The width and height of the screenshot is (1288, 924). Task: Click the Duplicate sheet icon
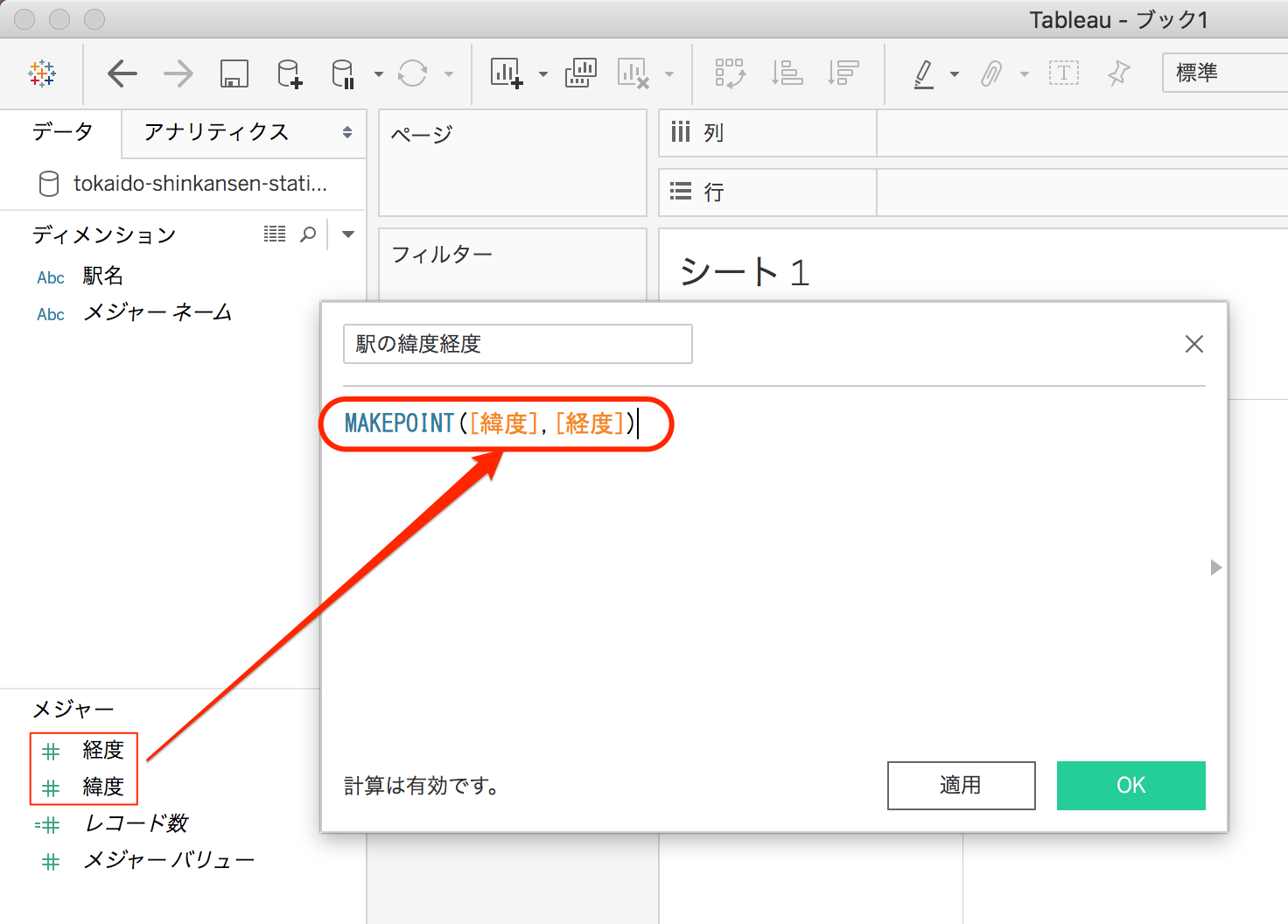tap(580, 73)
